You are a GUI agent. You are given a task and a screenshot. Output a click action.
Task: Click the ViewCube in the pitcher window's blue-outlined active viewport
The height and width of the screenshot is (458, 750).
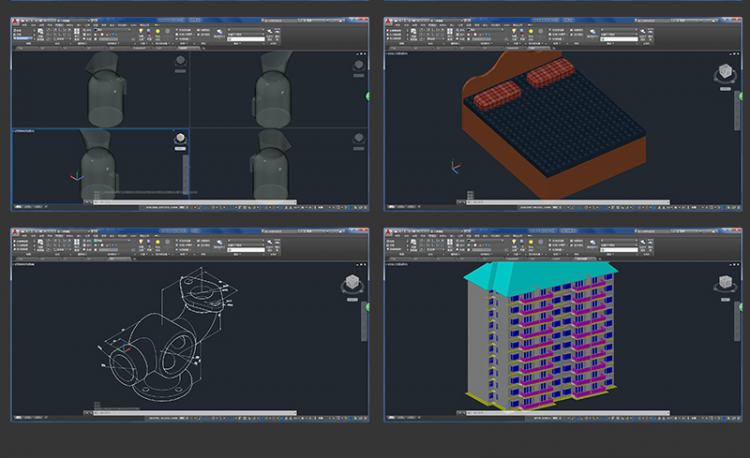pyautogui.click(x=180, y=138)
